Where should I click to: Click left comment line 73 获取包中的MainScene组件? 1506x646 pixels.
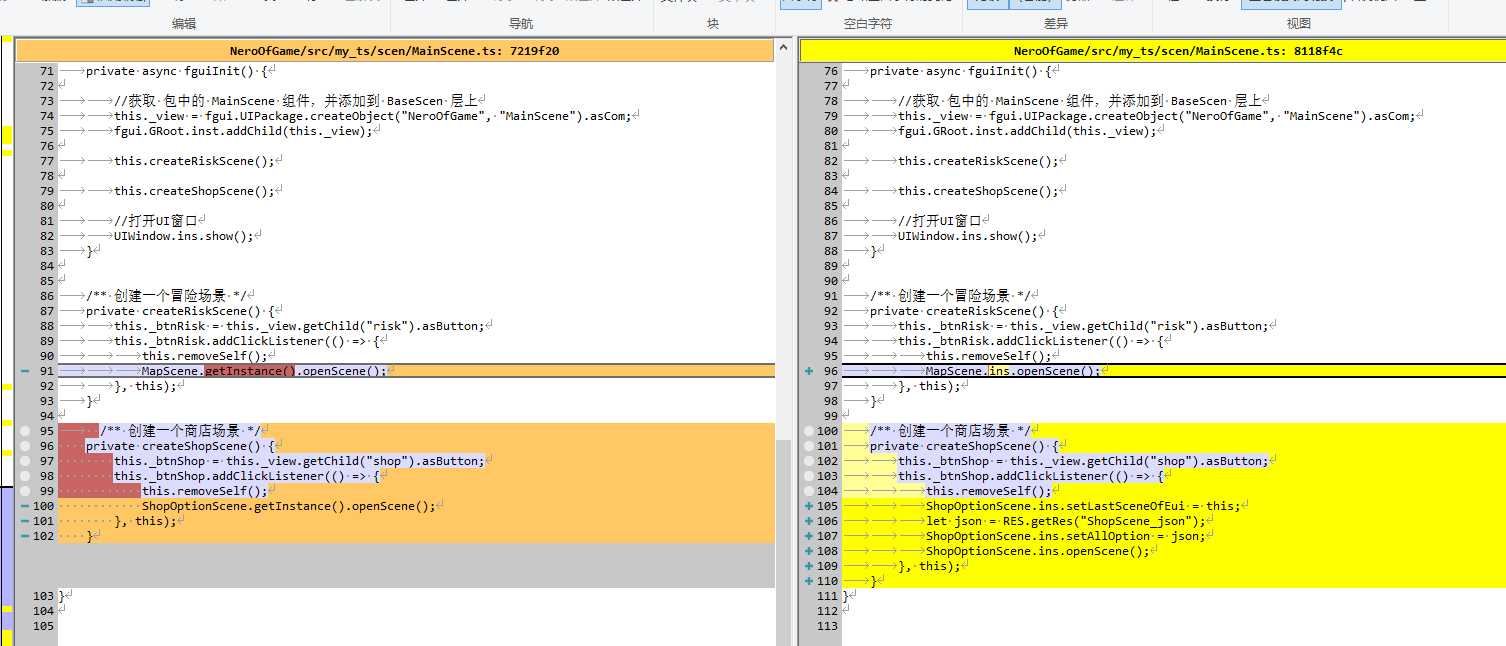[x=296, y=101]
